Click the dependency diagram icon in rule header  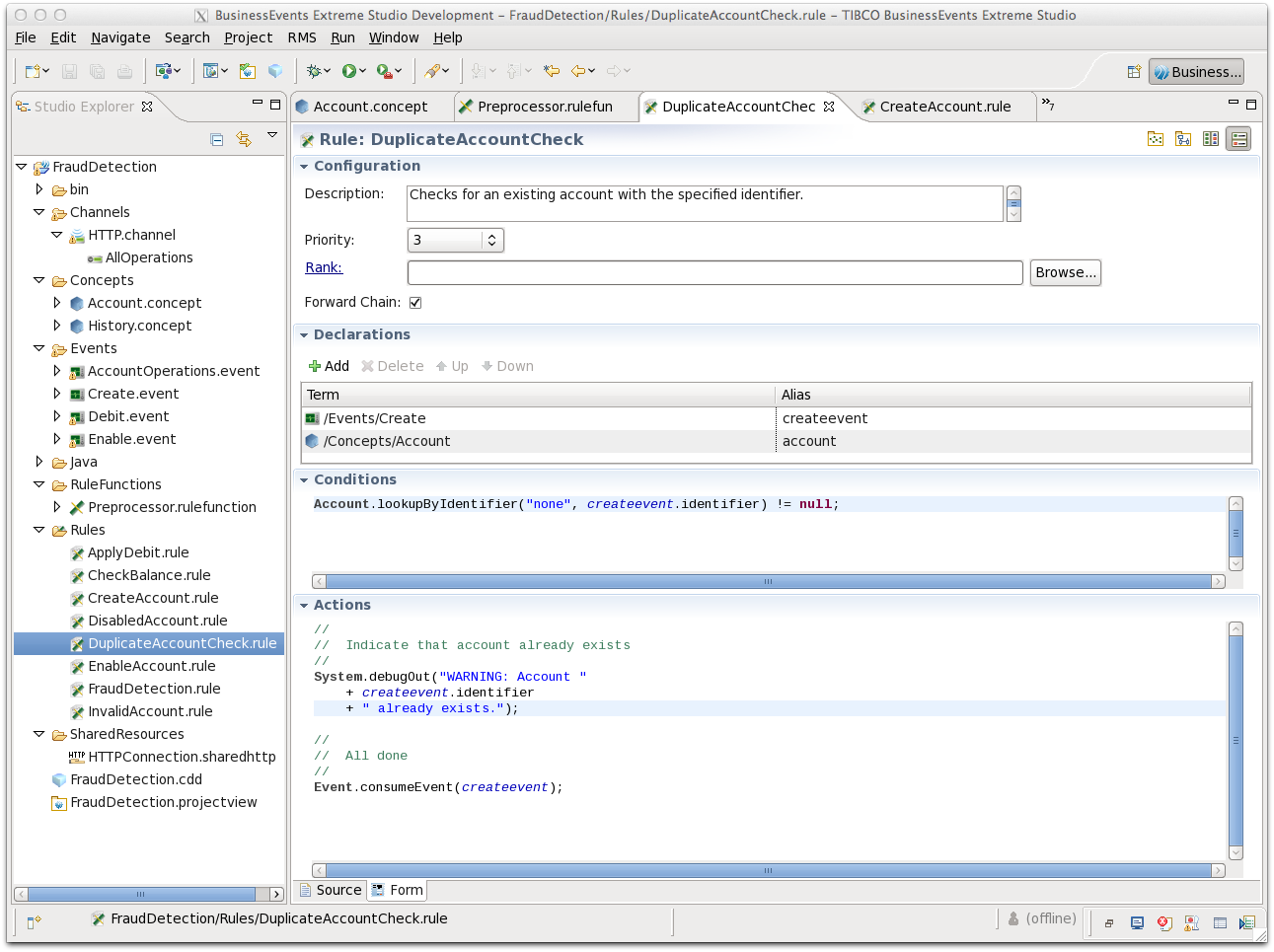coord(1156,139)
